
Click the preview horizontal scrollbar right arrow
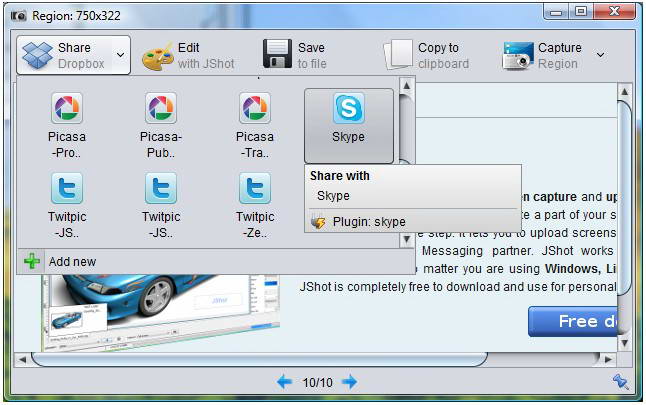pyautogui.click(x=608, y=360)
